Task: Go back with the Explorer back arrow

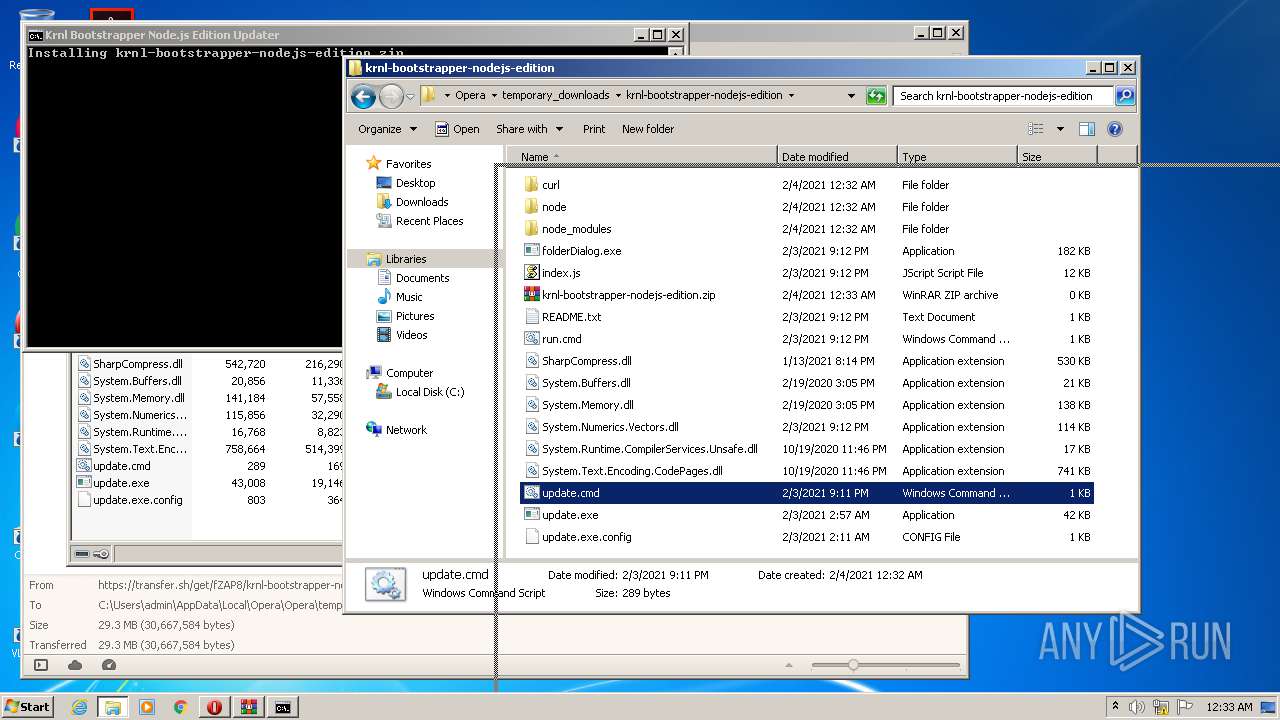Action: [363, 96]
